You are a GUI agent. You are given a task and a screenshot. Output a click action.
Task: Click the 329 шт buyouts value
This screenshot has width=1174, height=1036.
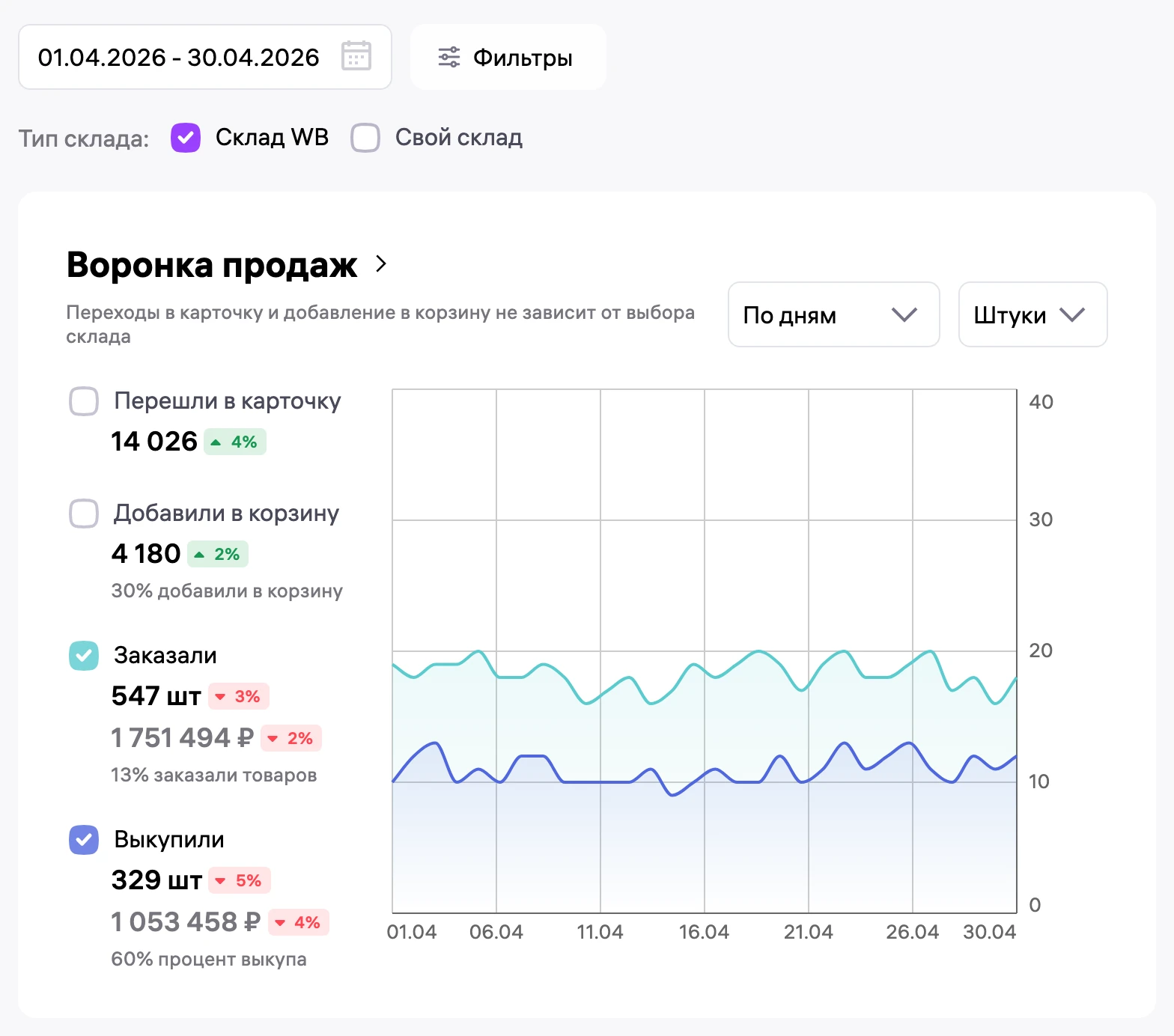click(157, 880)
